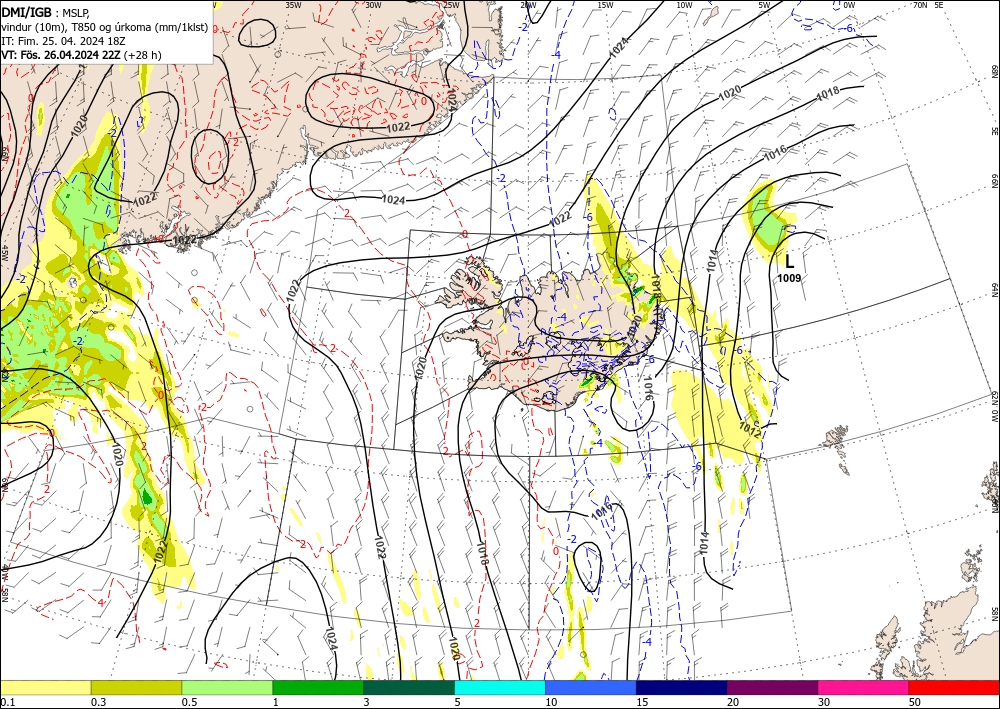Click the '30W' longitude label at top
Screen dimensions: 1000x709
(x=374, y=5)
